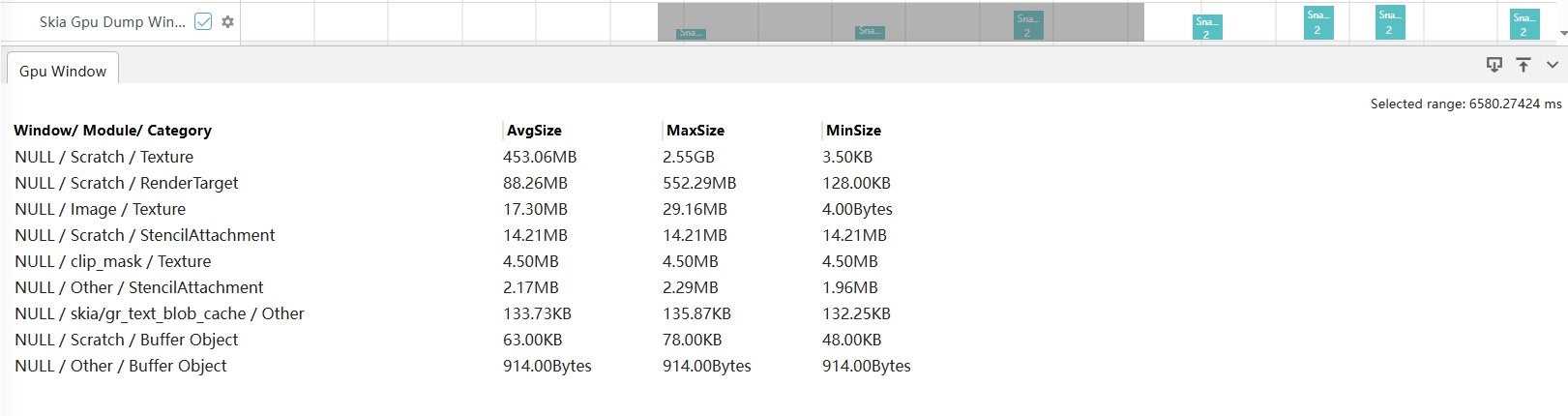Click the MinSize column header

click(853, 131)
